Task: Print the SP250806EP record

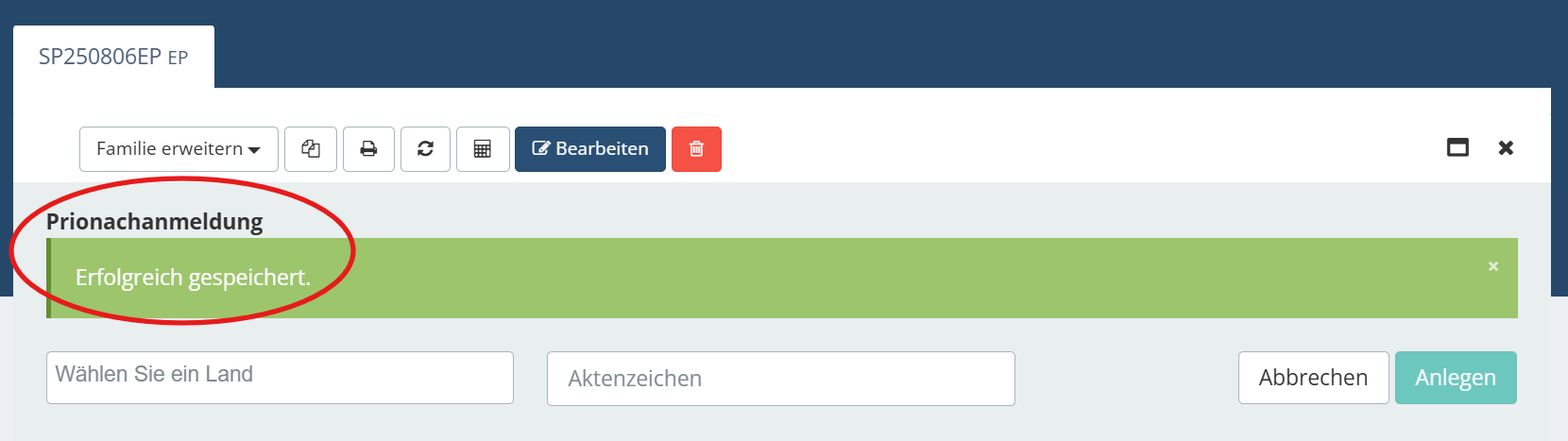Action: 368,149
